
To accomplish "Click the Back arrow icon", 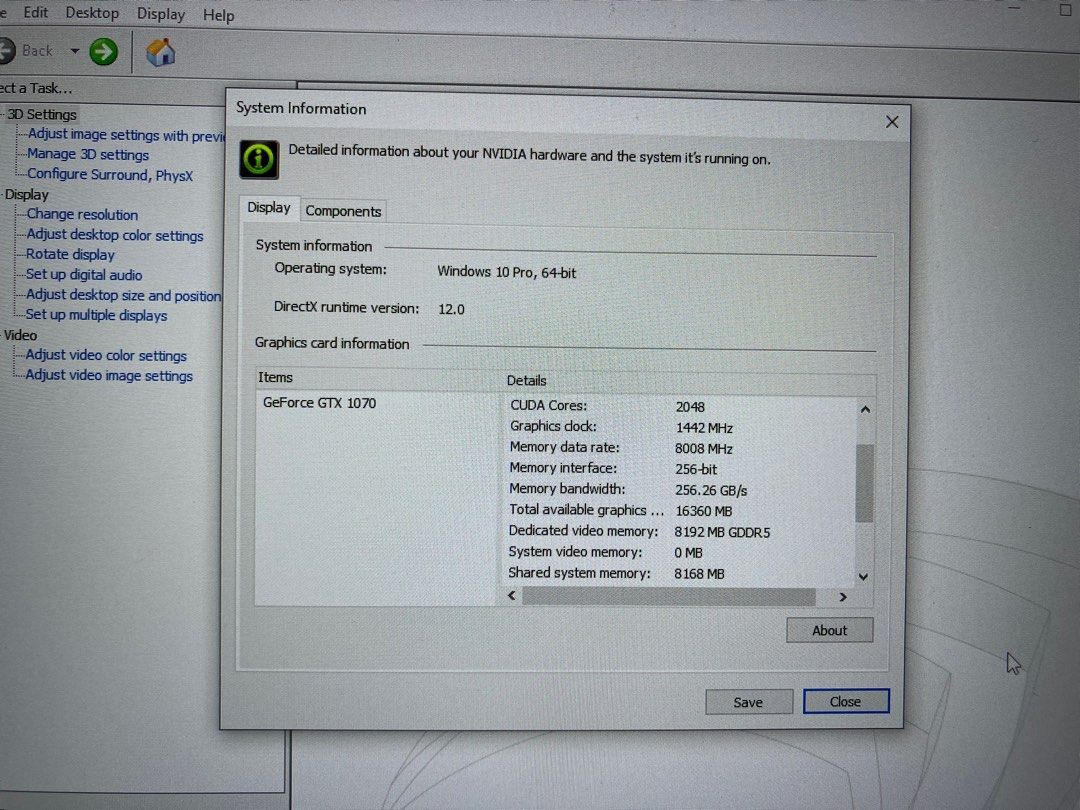I will 5,50.
